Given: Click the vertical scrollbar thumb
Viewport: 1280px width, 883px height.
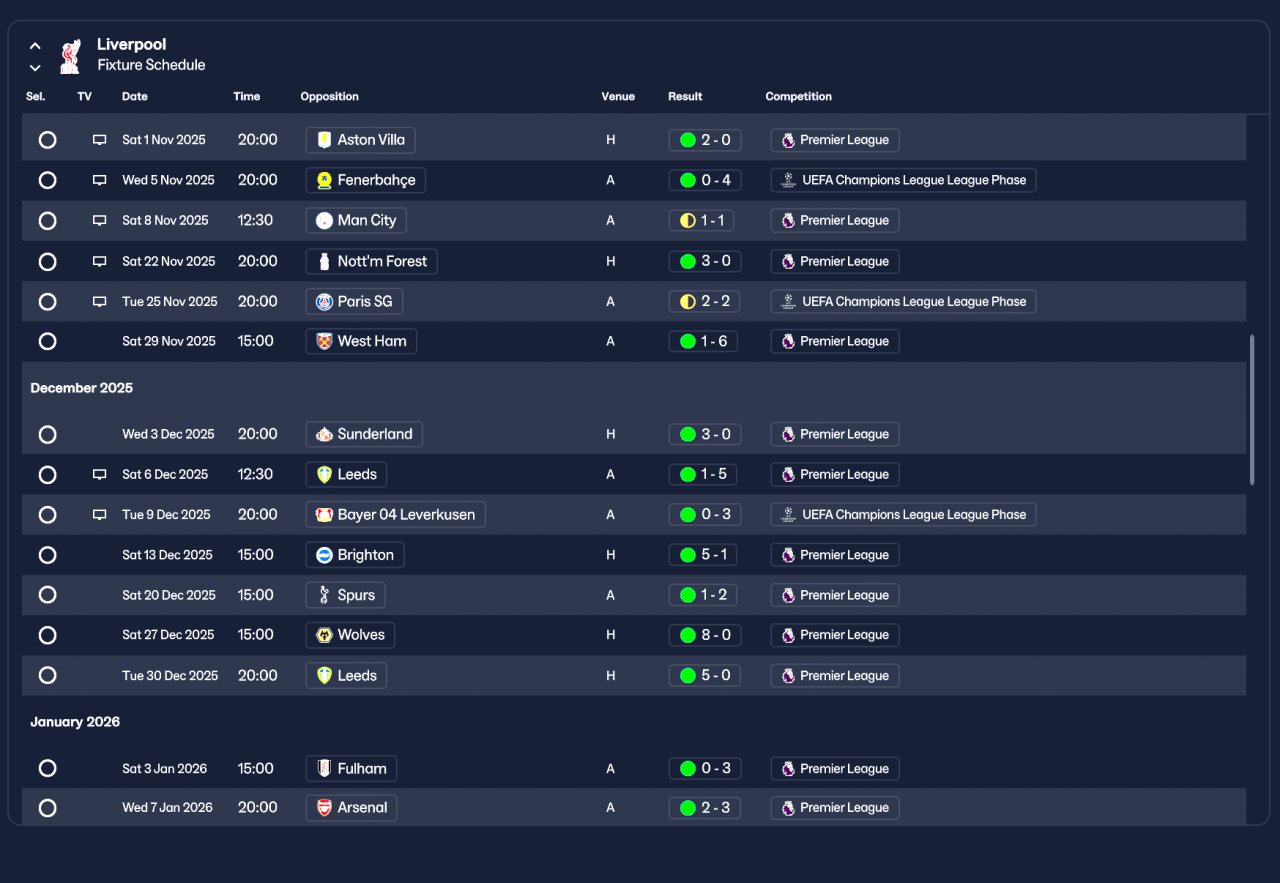Looking at the screenshot, I should click(1252, 410).
